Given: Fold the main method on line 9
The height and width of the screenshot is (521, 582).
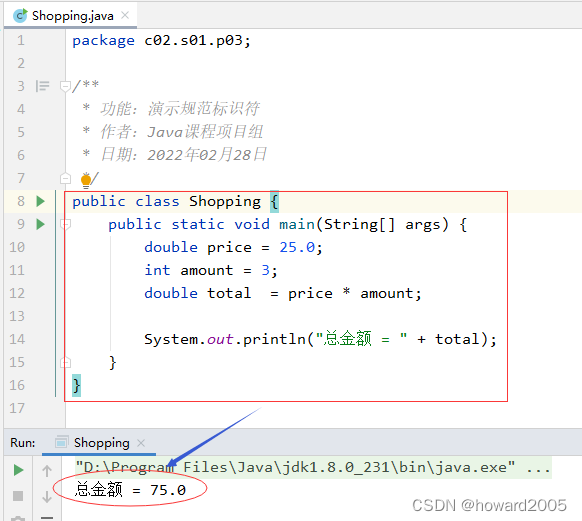Looking at the screenshot, I should (65, 224).
